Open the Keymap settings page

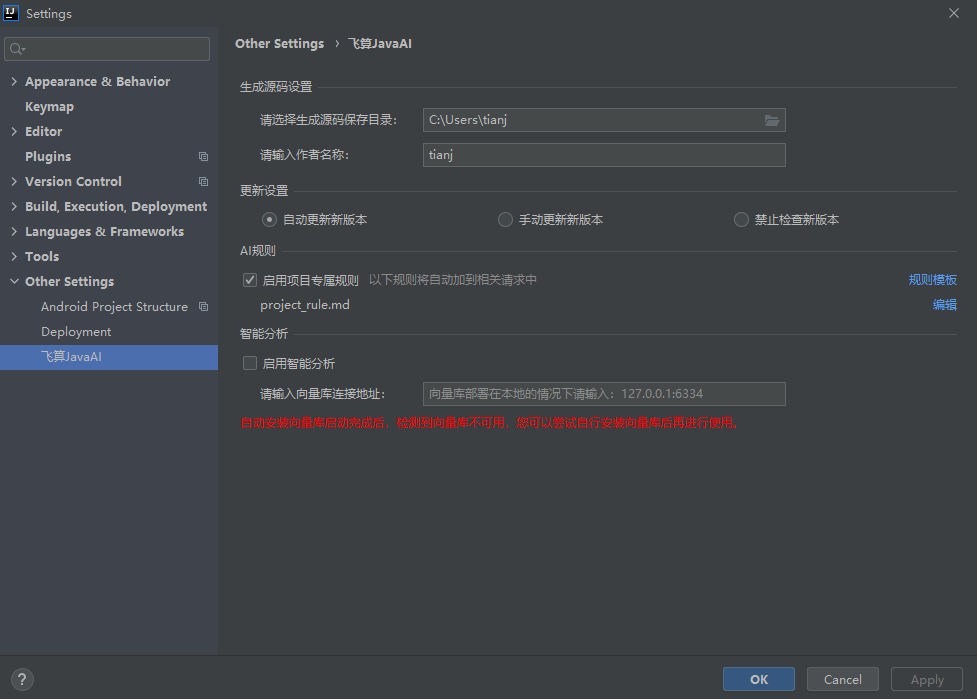pos(49,107)
